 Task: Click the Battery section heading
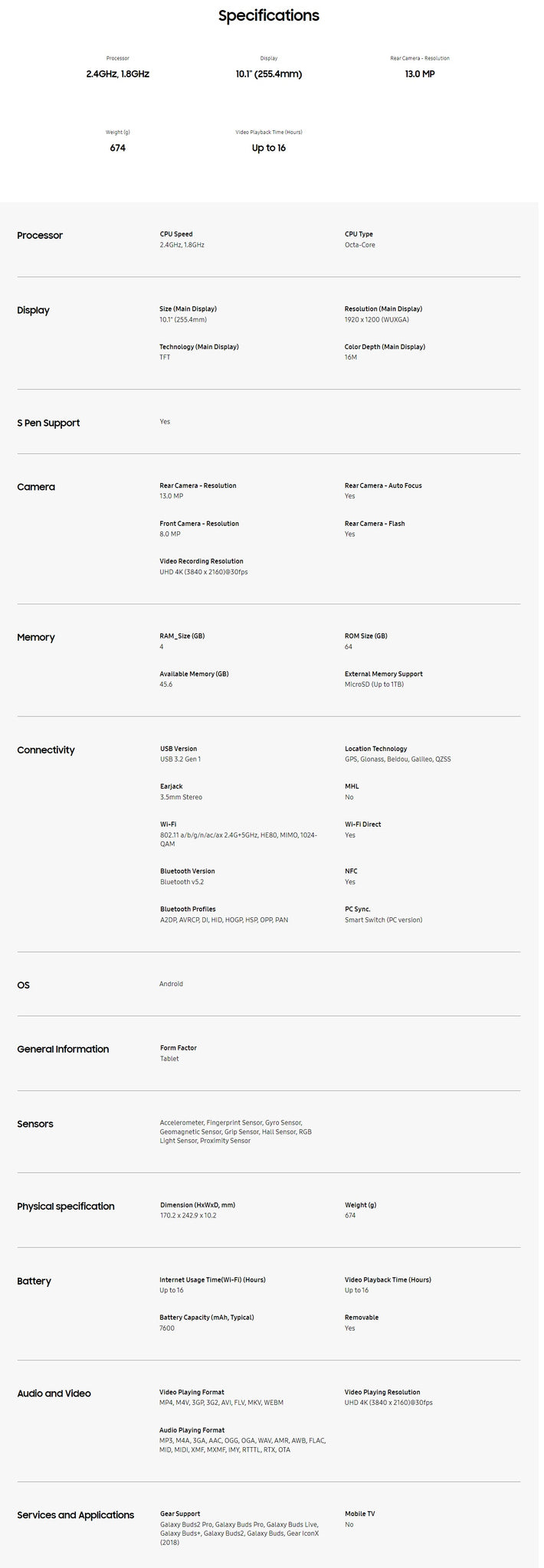(x=34, y=1282)
